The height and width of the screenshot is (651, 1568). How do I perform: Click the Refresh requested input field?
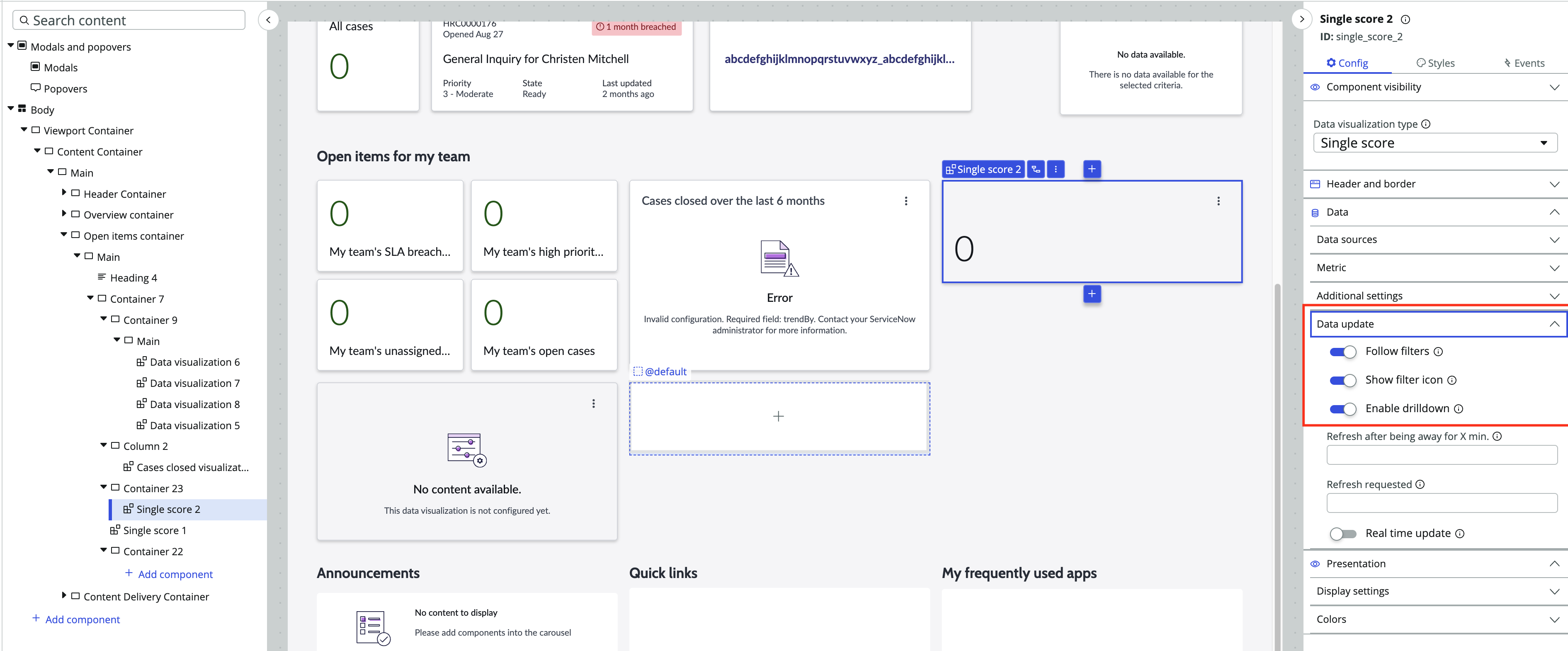click(1442, 503)
